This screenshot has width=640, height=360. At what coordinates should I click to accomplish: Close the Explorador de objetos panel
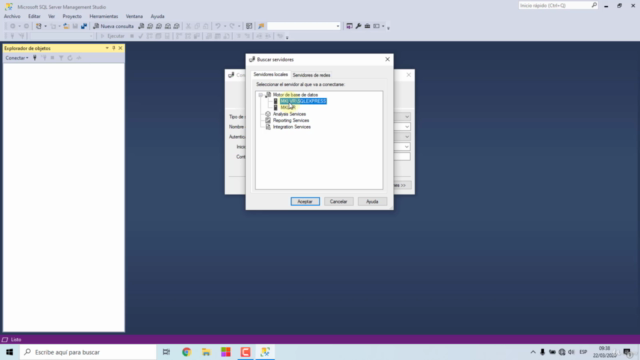120,48
